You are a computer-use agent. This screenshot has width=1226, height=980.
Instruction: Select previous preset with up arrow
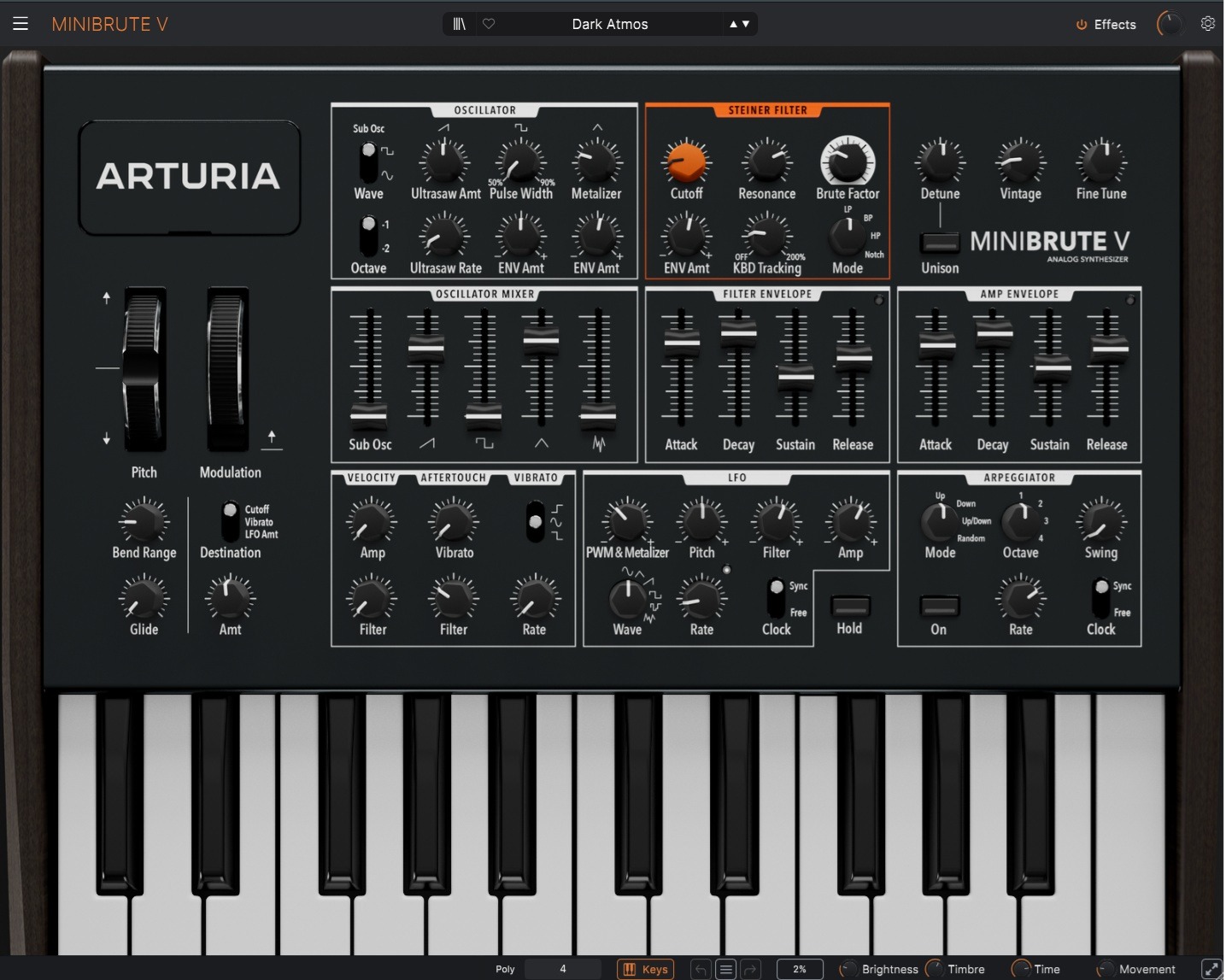(x=733, y=24)
